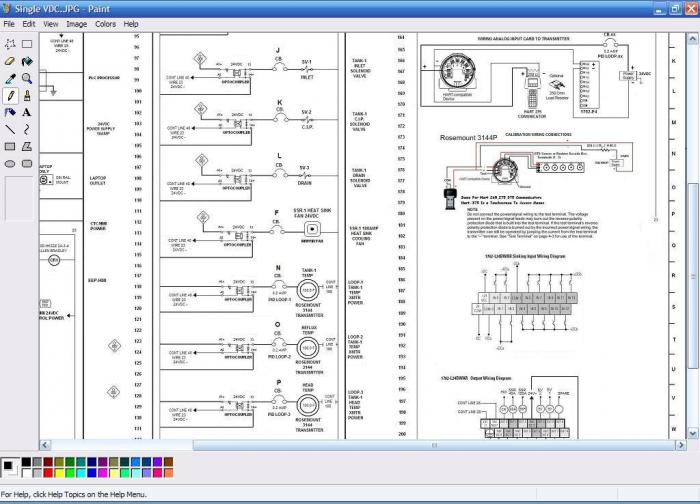Open the File menu

9,24
